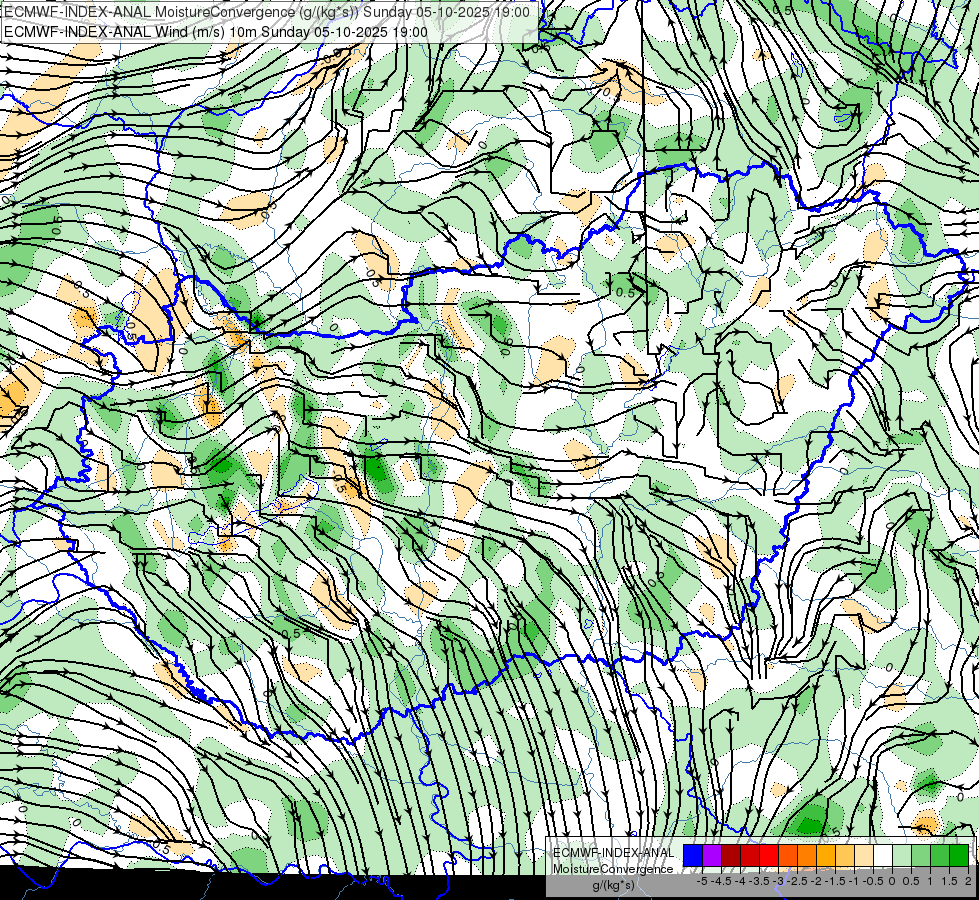The width and height of the screenshot is (979, 900).
Task: Click the -5 legend tick label
Action: click(702, 881)
